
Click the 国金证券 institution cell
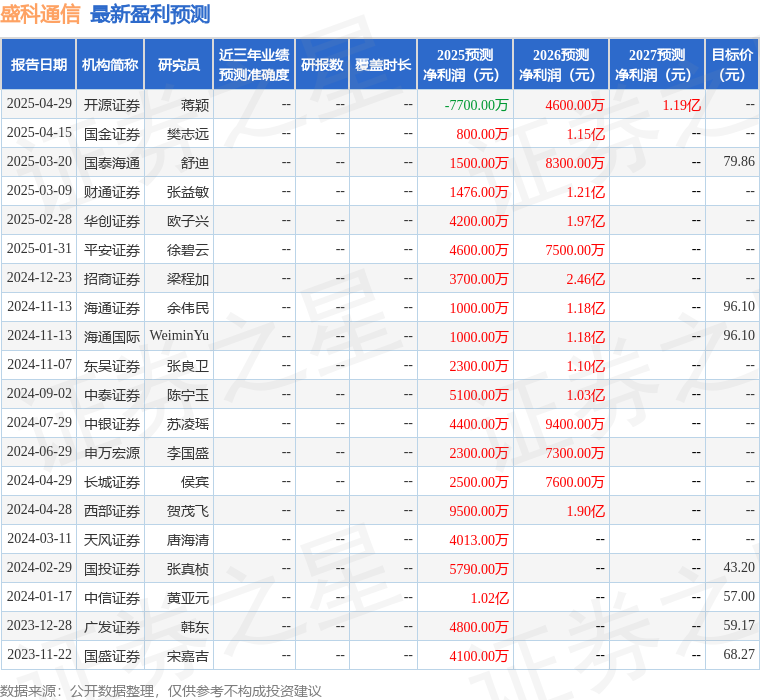pos(112,134)
